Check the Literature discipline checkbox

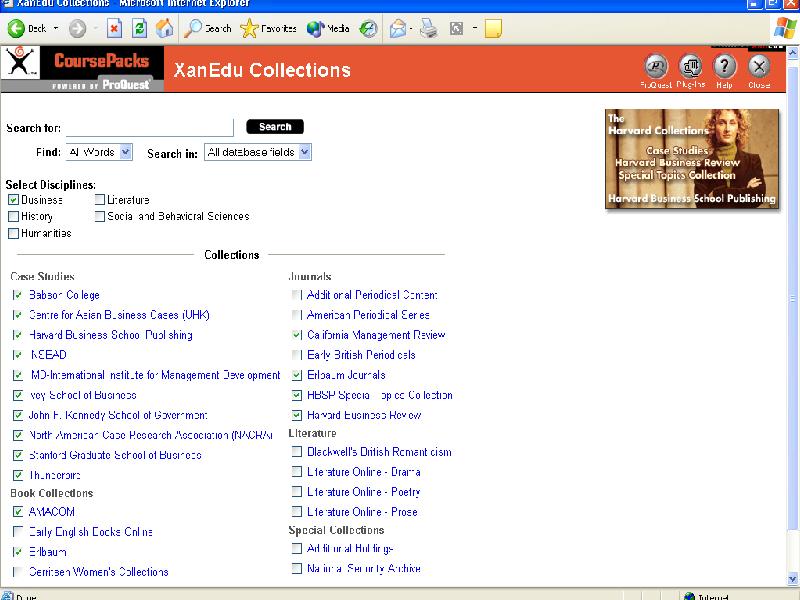coord(99,199)
